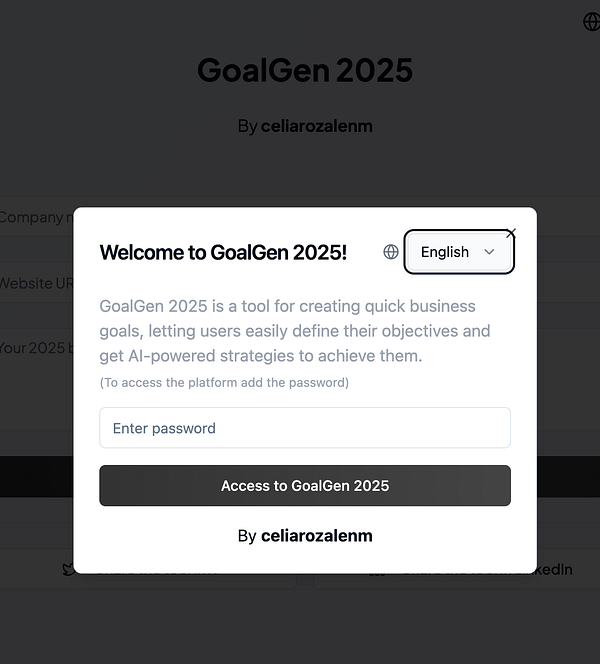Click the dark submit bar behind dialog
This screenshot has height=664, width=600.
point(36,478)
